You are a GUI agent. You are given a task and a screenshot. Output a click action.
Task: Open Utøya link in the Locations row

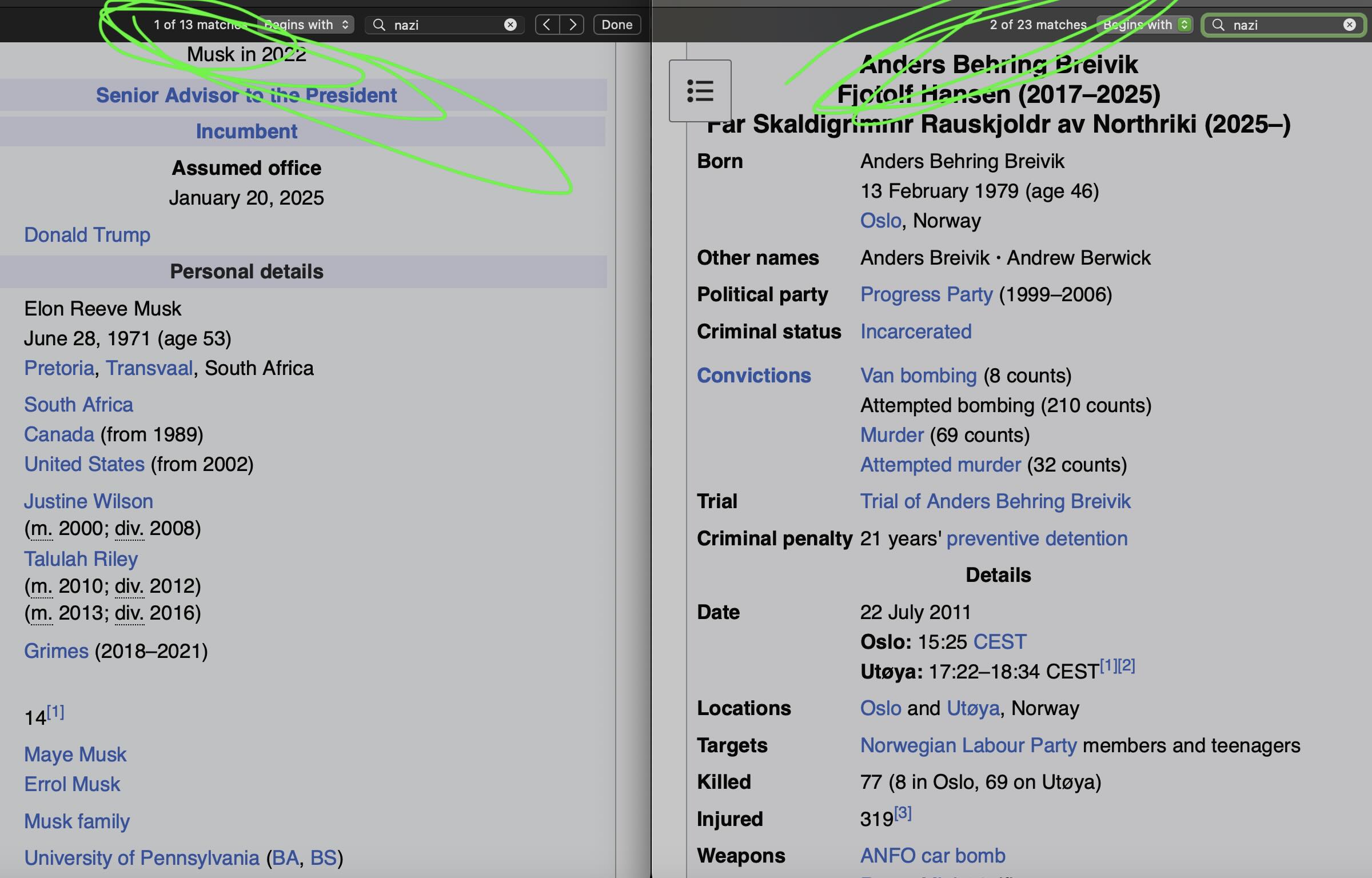[x=973, y=708]
